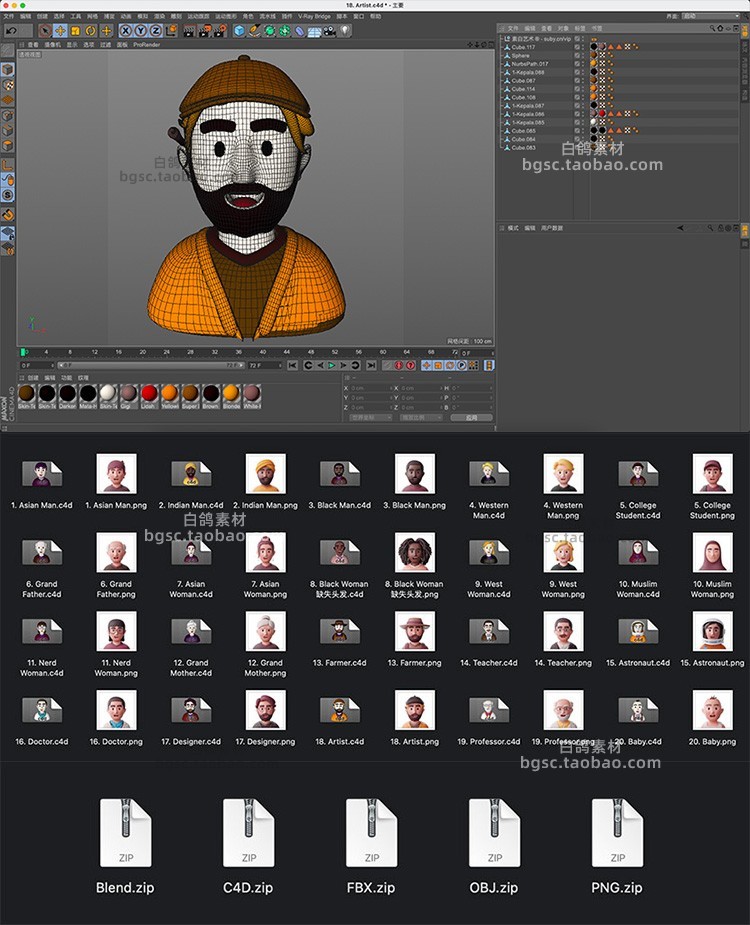Screen dimensions: 750x925
Task: Select the Live Selection tool
Action: click(x=45, y=31)
